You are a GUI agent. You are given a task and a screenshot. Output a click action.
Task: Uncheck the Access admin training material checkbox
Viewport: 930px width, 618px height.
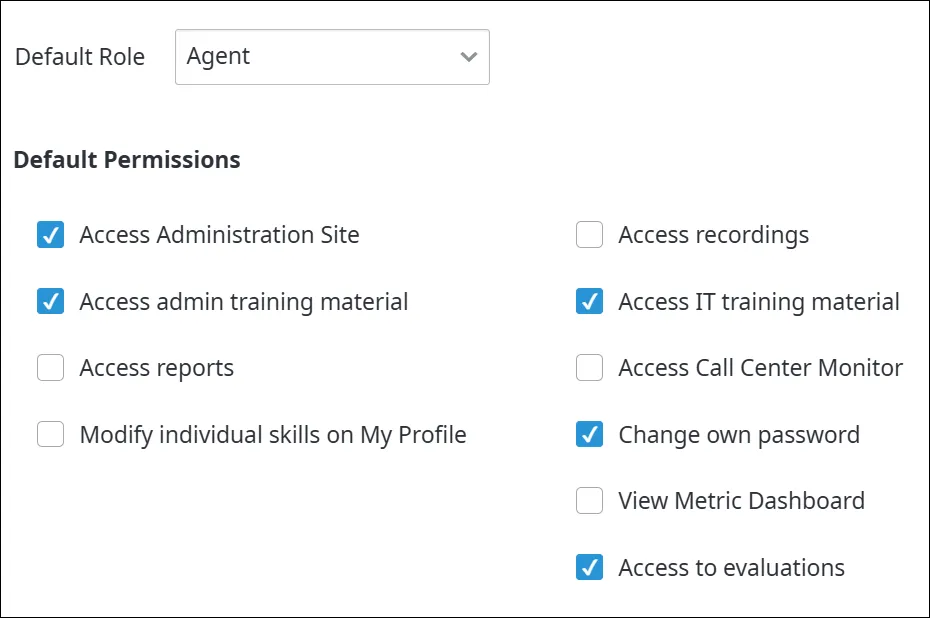pyautogui.click(x=50, y=301)
